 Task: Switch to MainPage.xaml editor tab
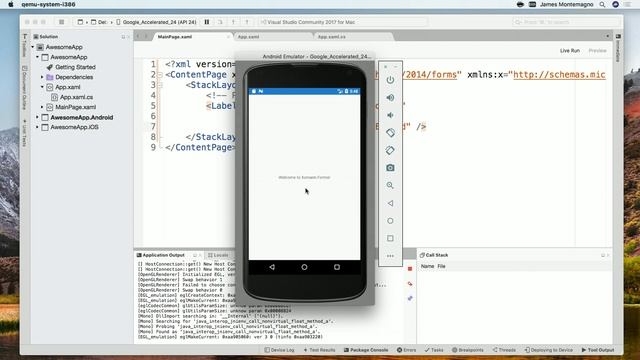click(x=175, y=37)
